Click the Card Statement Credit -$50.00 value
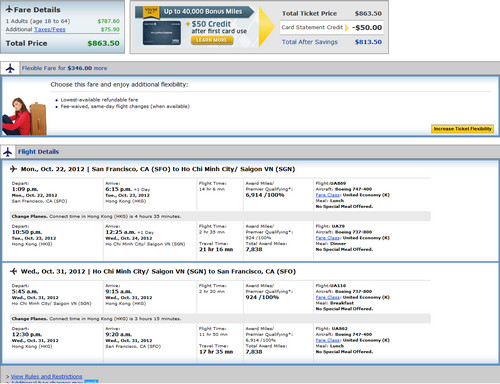Screen dimensions: 500x384 367,28
